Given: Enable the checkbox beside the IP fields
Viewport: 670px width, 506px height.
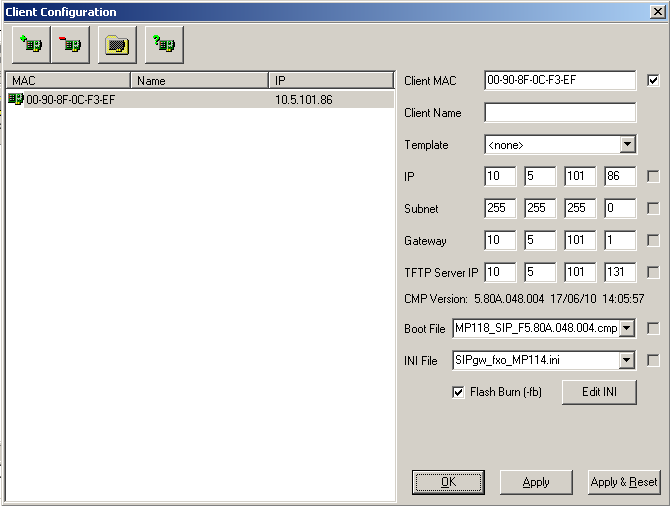Looking at the screenshot, I should click(654, 177).
